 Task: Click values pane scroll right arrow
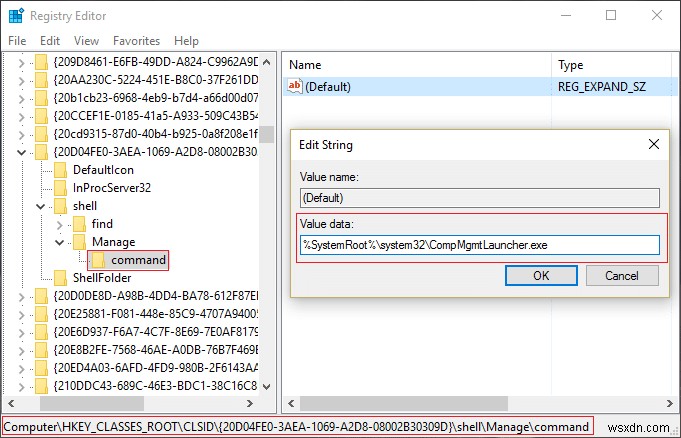[x=670, y=404]
